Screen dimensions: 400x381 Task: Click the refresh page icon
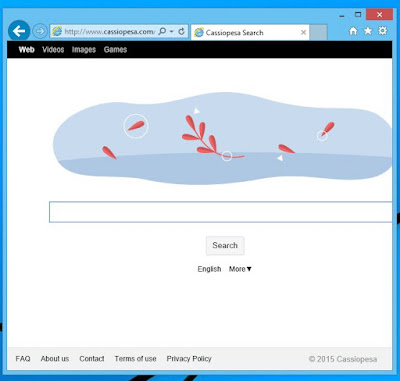pos(181,32)
